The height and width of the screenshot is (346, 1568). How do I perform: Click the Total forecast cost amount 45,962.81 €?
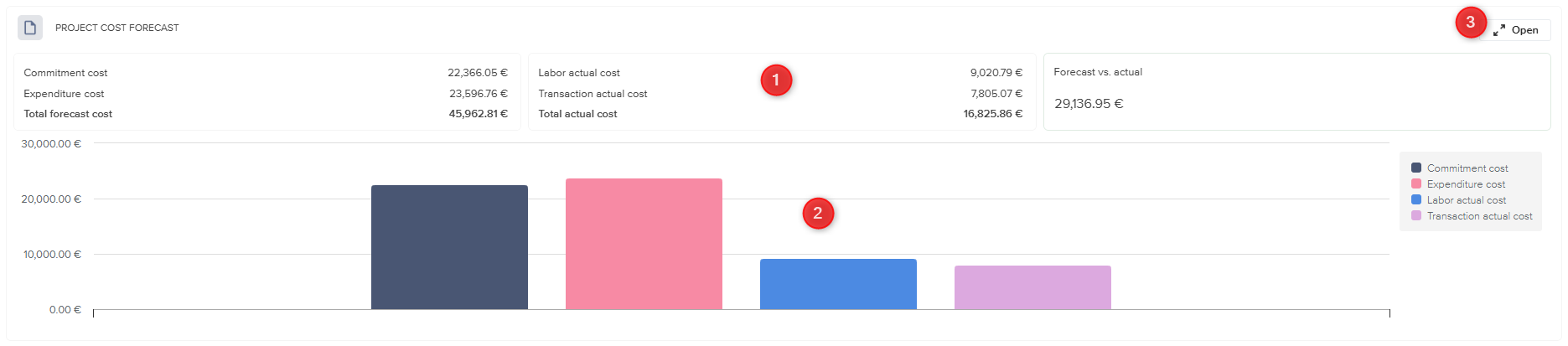click(x=478, y=114)
